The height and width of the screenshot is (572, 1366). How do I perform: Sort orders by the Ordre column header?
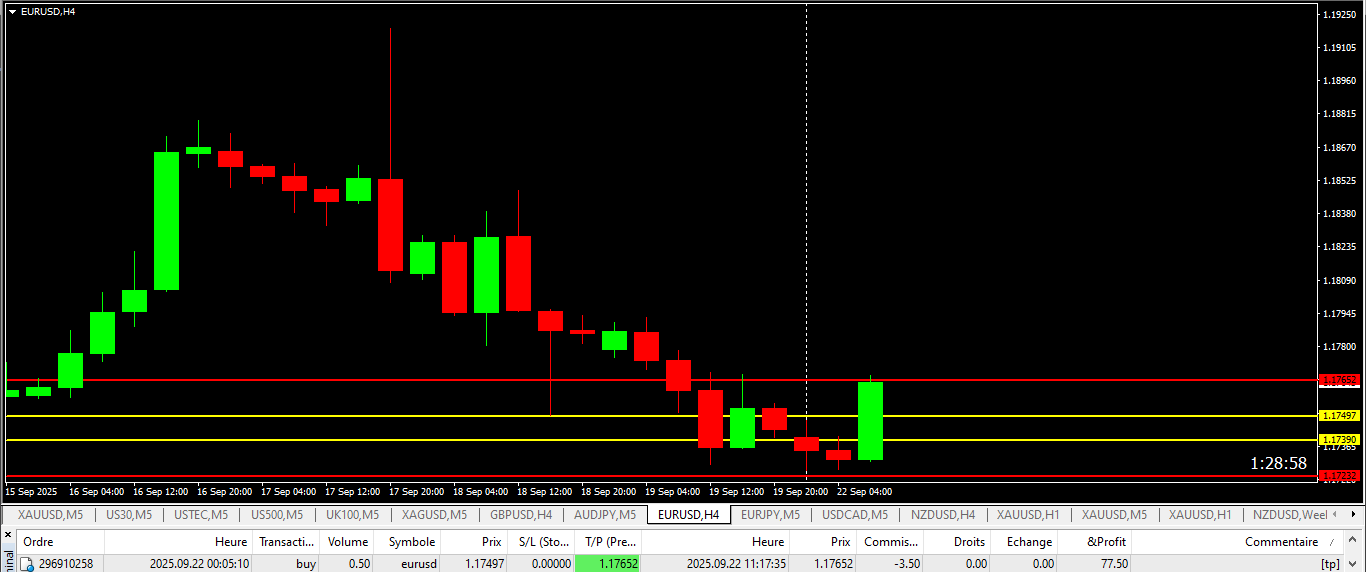38,542
